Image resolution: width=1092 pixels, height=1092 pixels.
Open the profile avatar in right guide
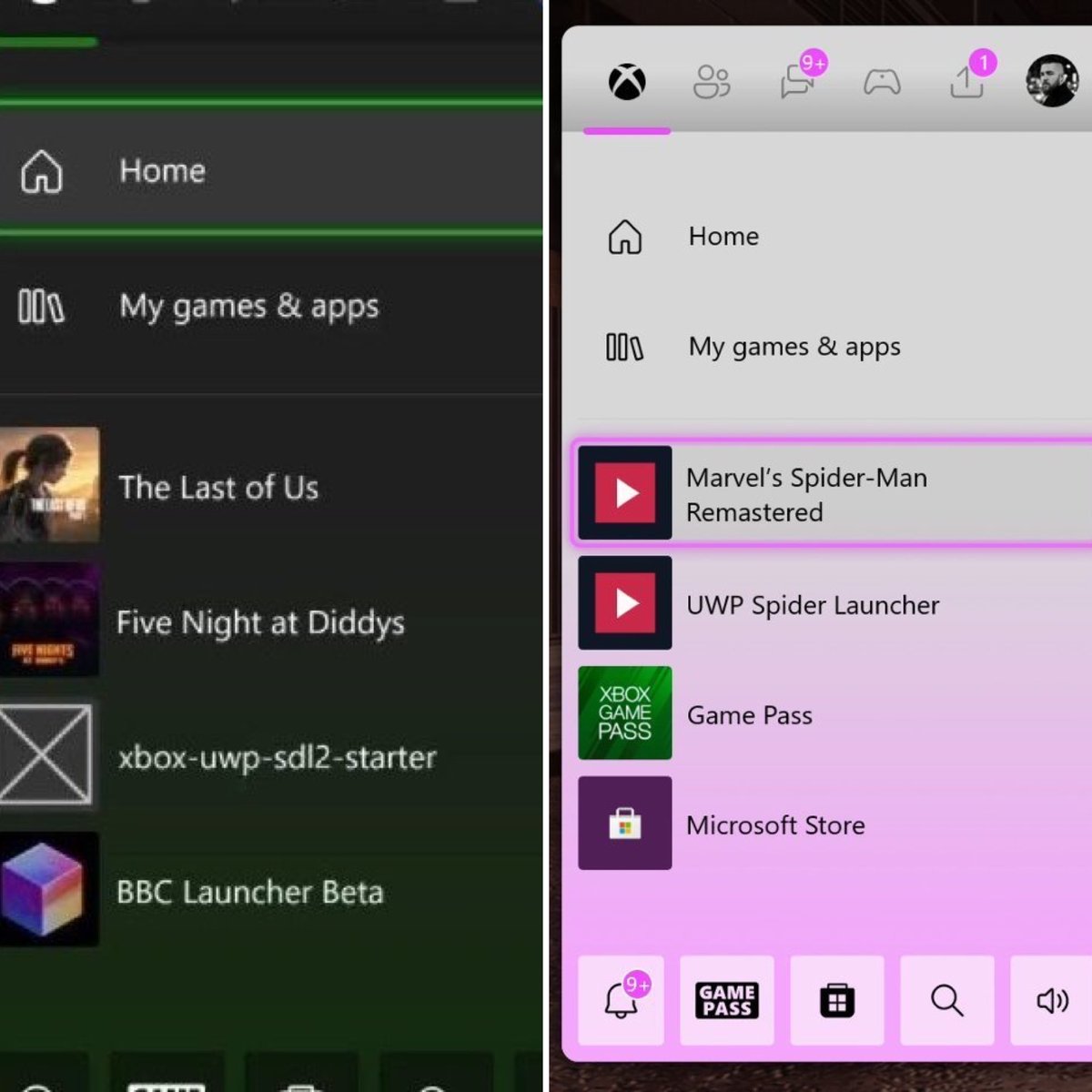tap(1052, 81)
